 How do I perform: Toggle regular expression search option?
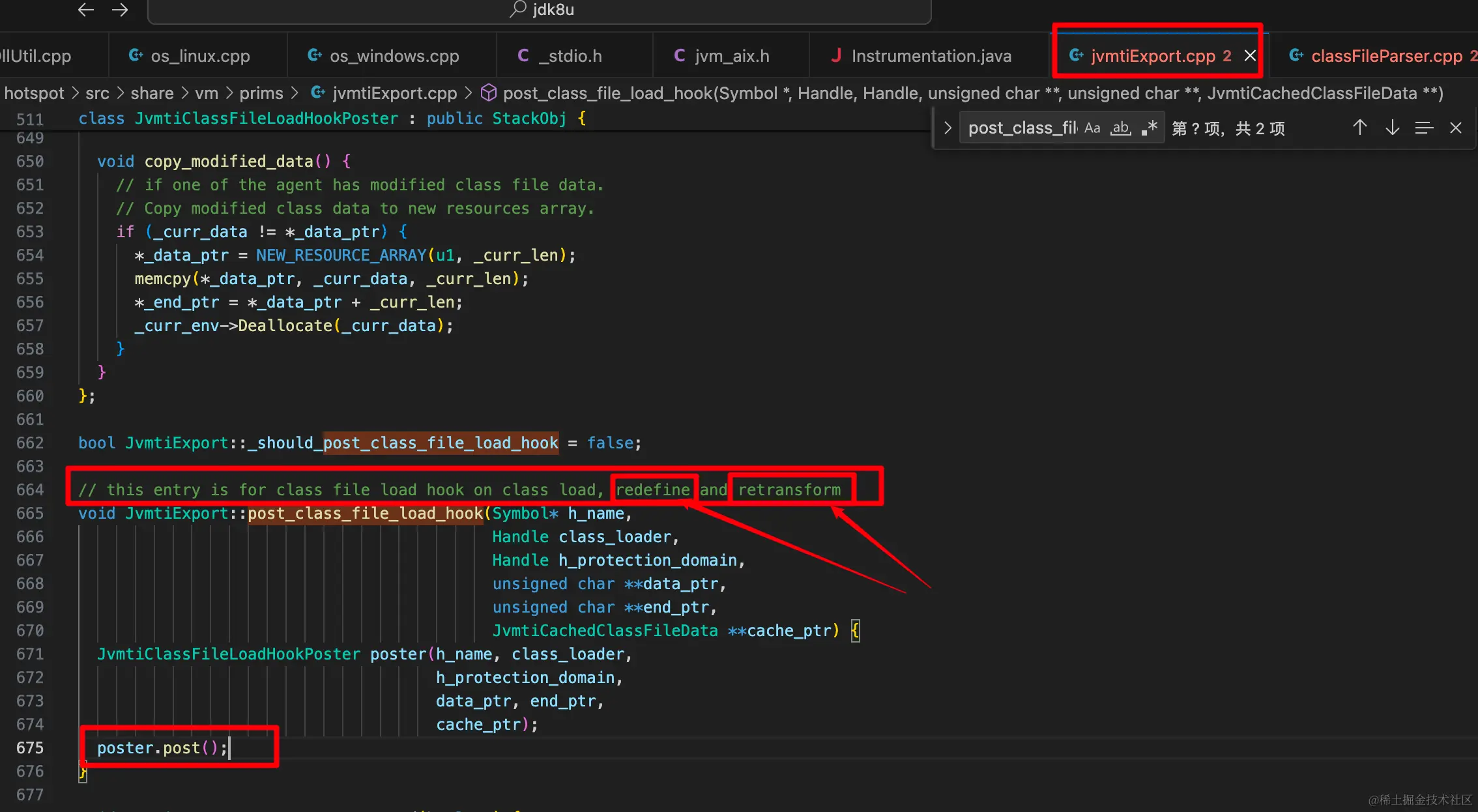point(1149,128)
